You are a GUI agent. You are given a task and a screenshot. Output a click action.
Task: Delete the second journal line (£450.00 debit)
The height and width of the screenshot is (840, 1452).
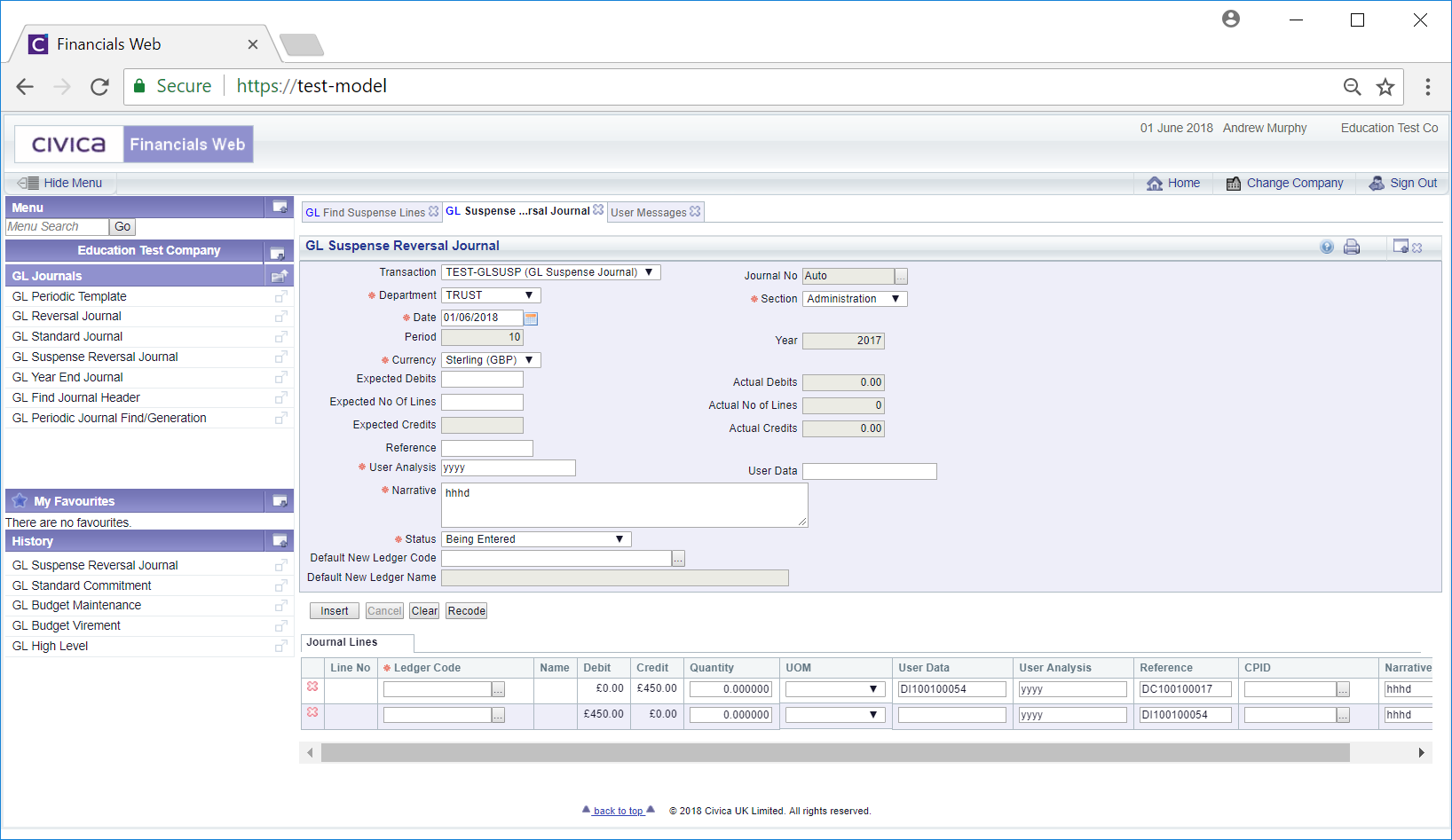coord(312,712)
